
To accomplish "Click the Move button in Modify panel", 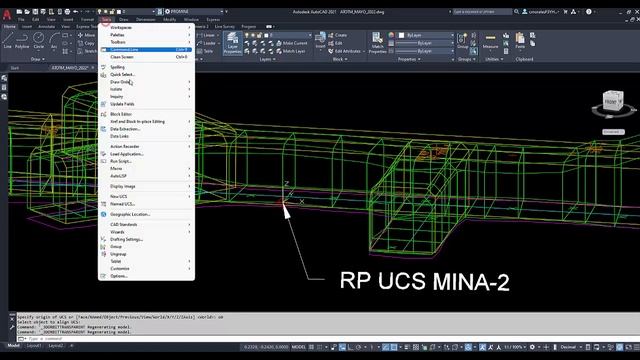I will tap(86, 35).
